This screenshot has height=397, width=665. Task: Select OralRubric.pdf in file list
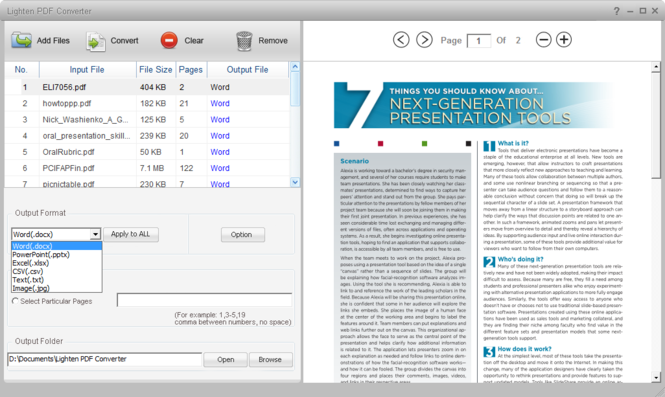tap(68, 152)
